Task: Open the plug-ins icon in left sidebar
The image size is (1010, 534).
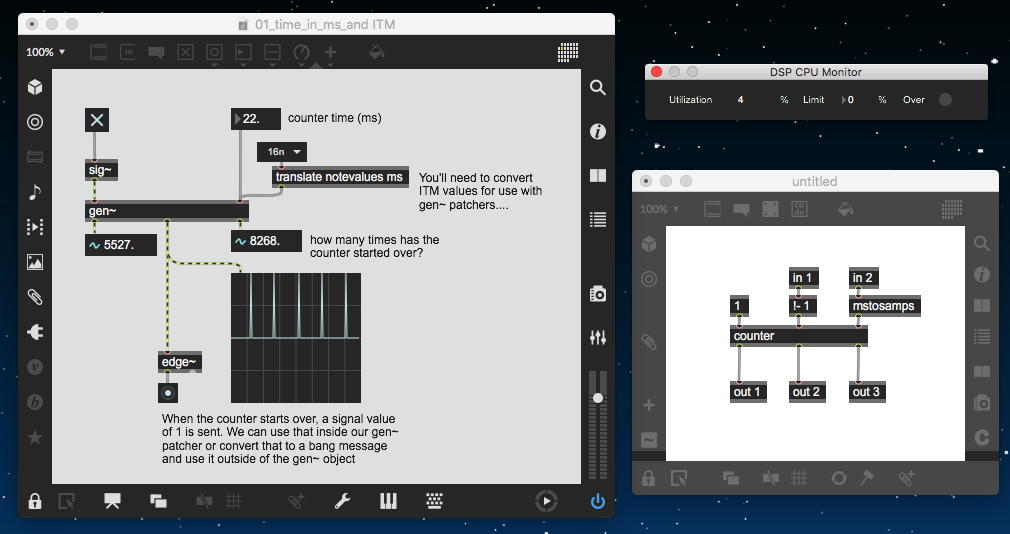Action: pos(35,332)
